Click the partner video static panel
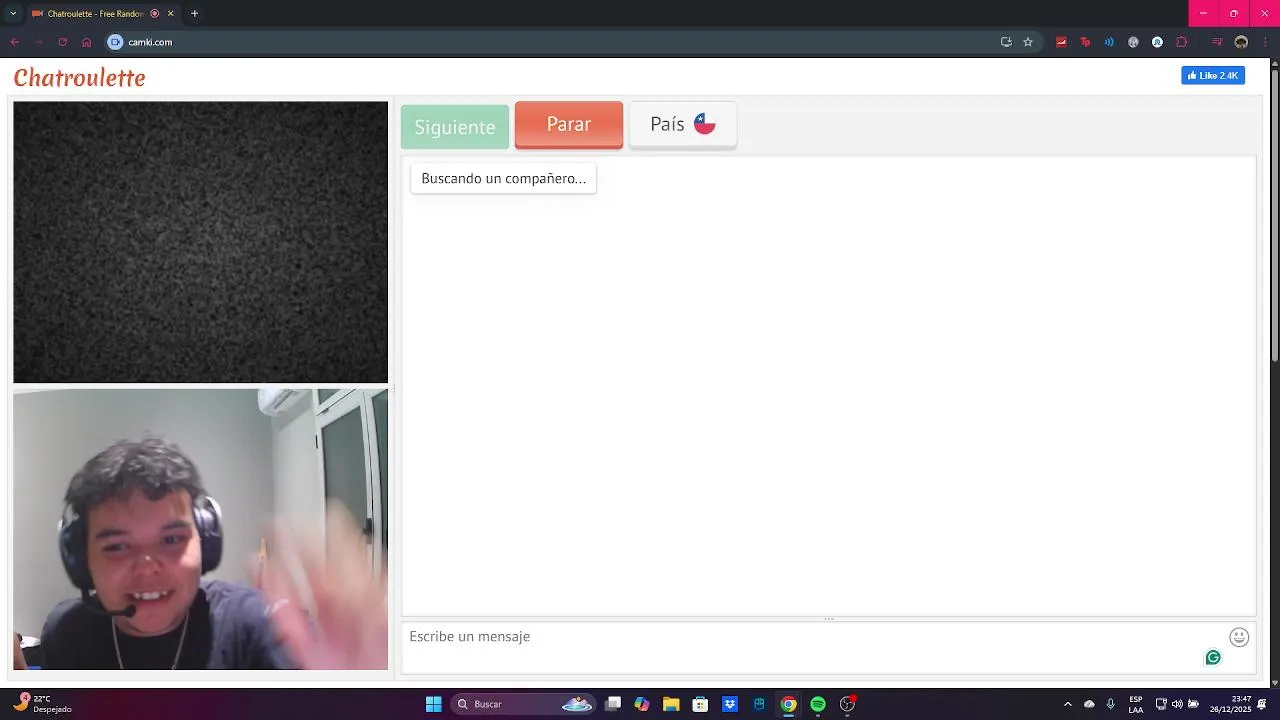 [200, 242]
